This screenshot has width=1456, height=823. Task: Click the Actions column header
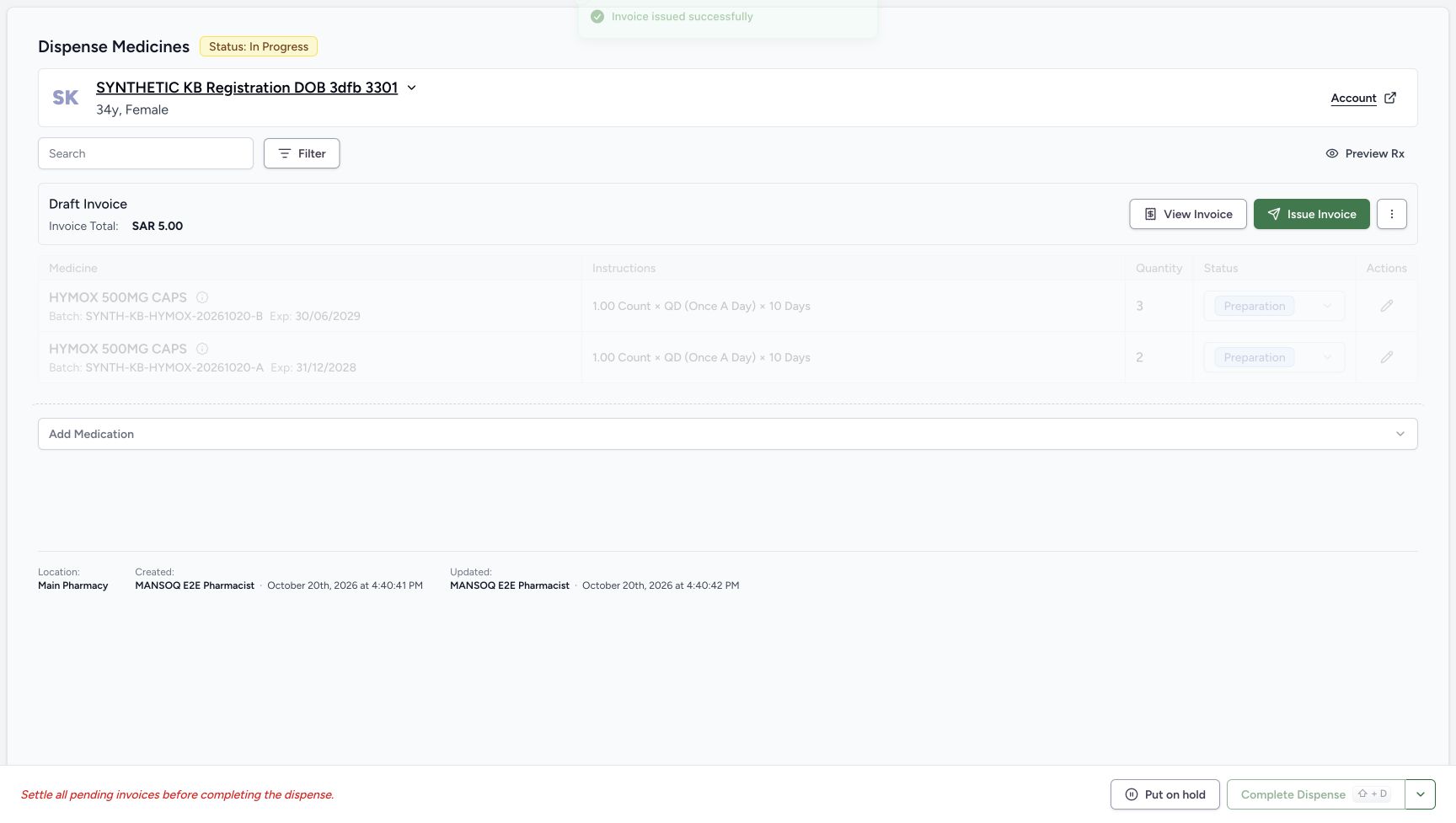tap(1386, 268)
